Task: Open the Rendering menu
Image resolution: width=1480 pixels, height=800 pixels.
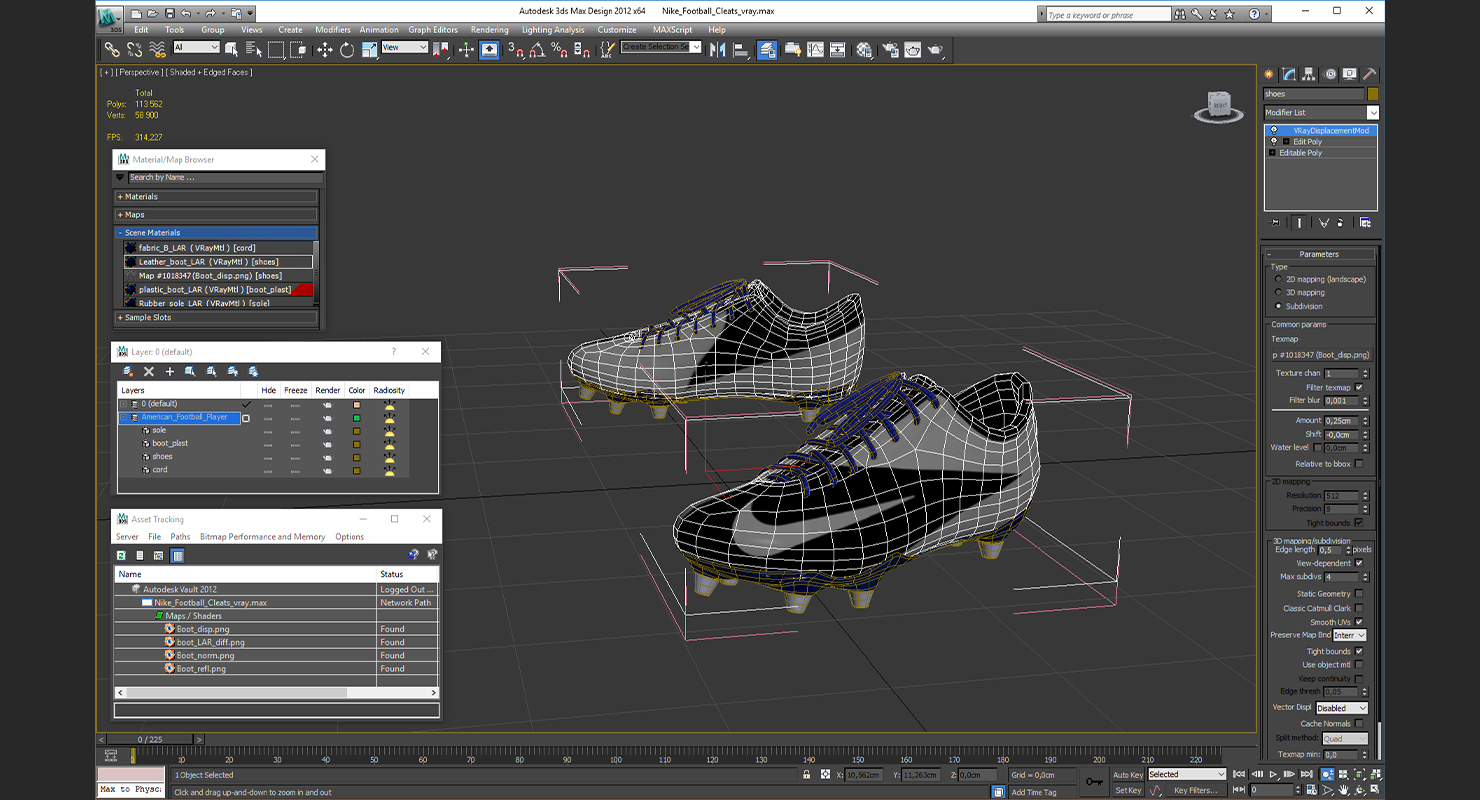Action: [x=489, y=30]
